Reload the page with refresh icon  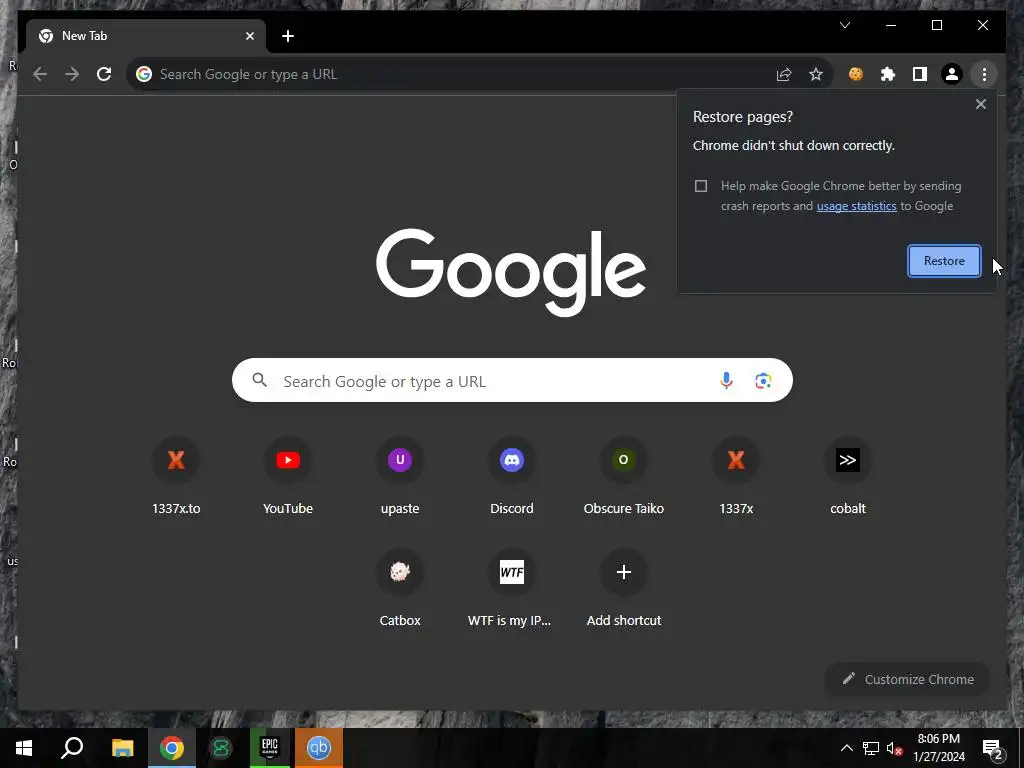[x=104, y=74]
